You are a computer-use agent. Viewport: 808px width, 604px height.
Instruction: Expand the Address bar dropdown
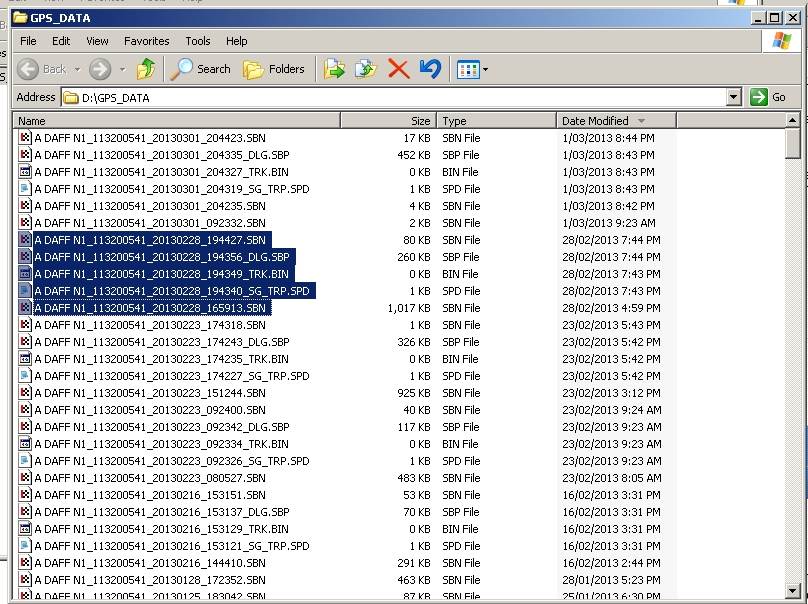pos(733,97)
